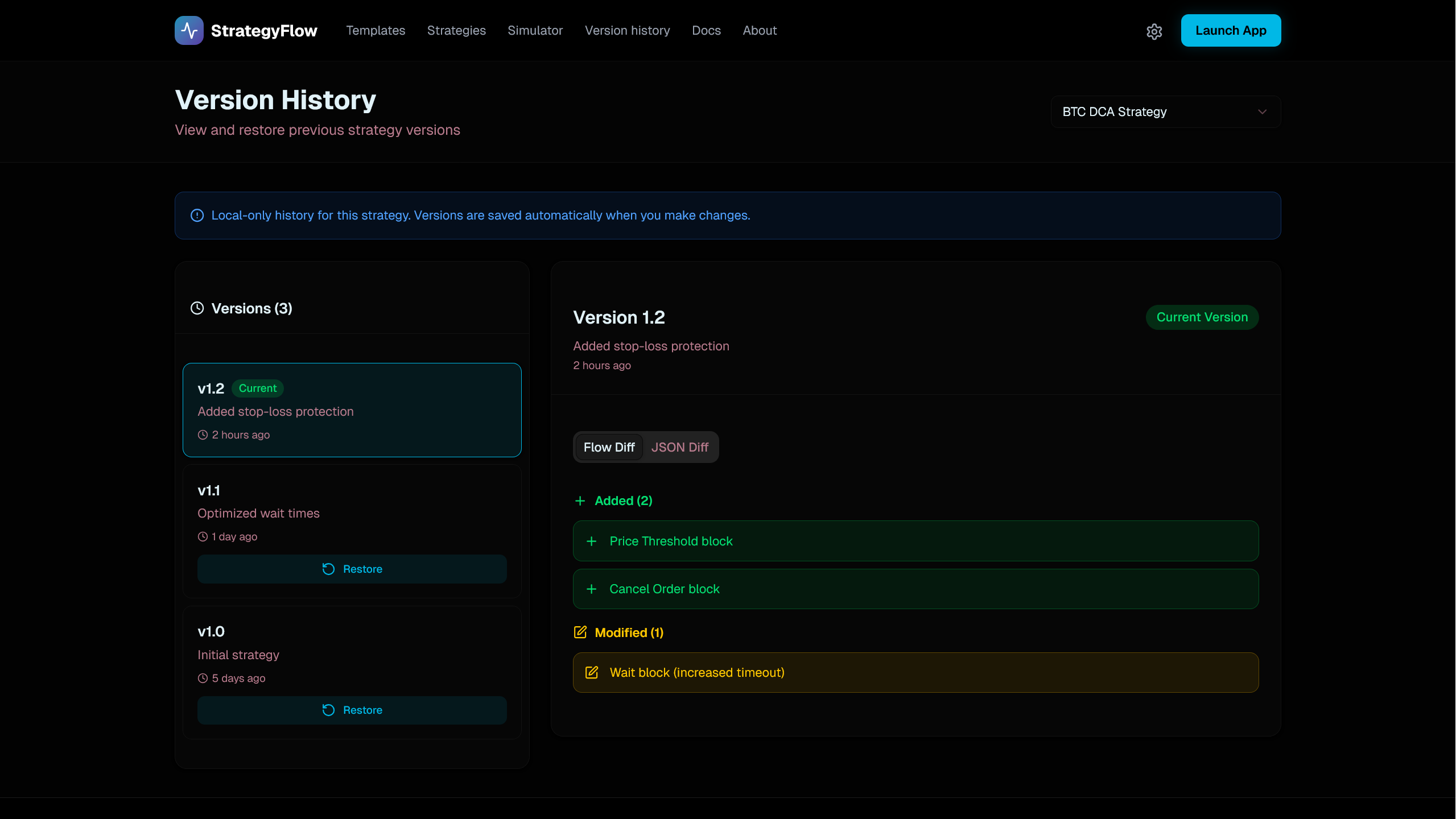Select the v1.2 Current version card
The width and height of the screenshot is (1456, 819).
[x=352, y=410]
